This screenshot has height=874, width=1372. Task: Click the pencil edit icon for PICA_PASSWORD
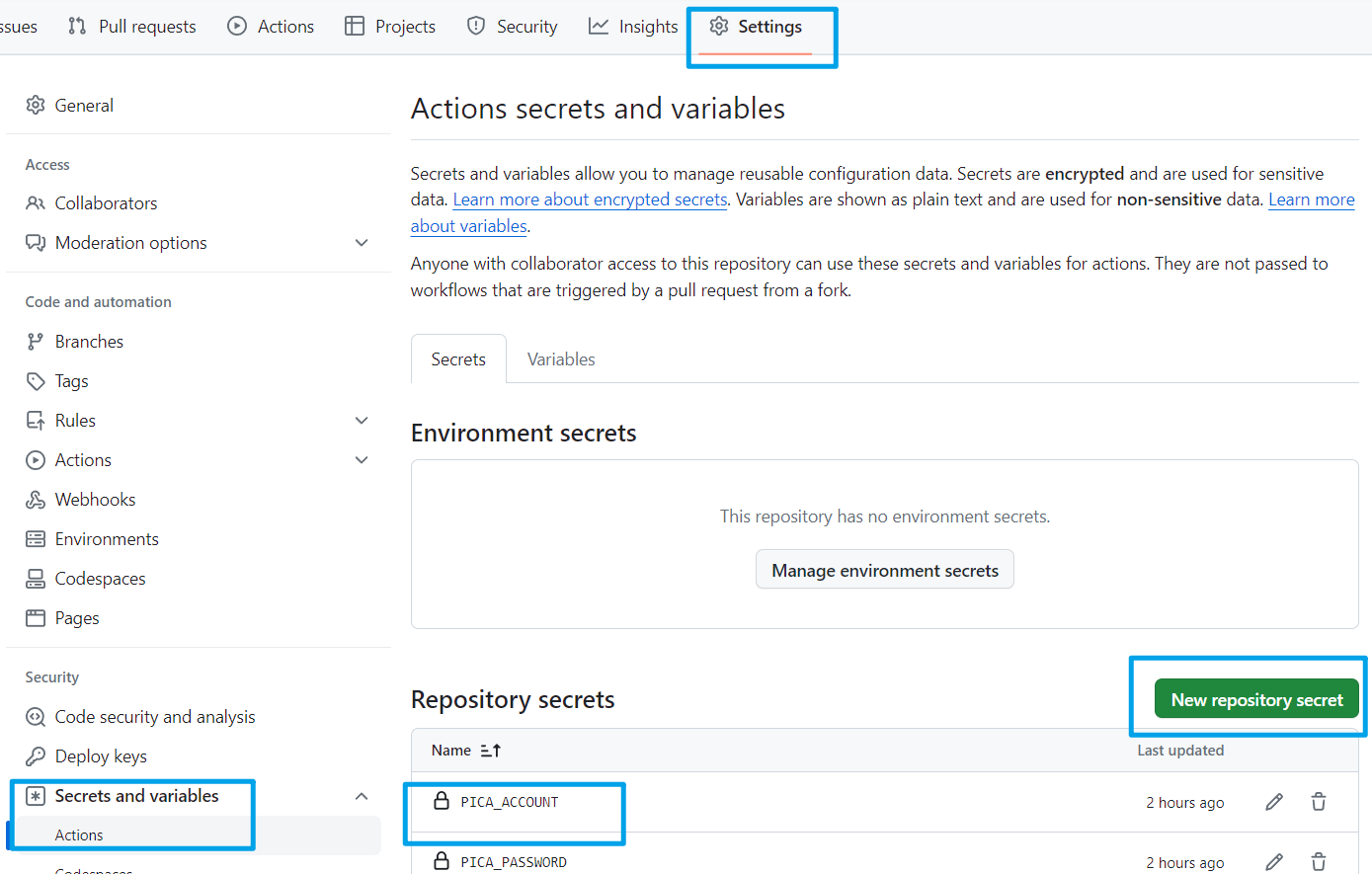(x=1274, y=862)
